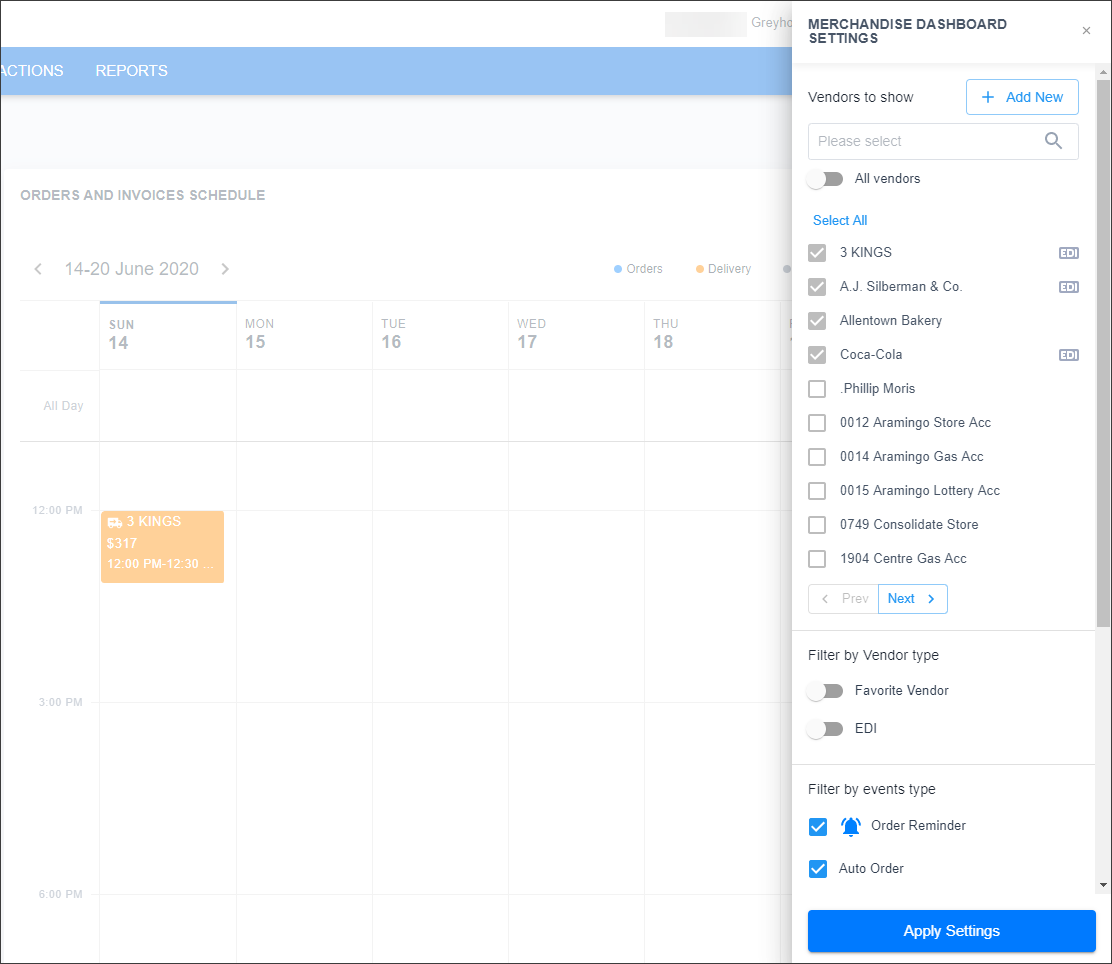Close the Merchandise Dashboard Settings panel
Viewport: 1112px width, 964px height.
(x=1086, y=31)
